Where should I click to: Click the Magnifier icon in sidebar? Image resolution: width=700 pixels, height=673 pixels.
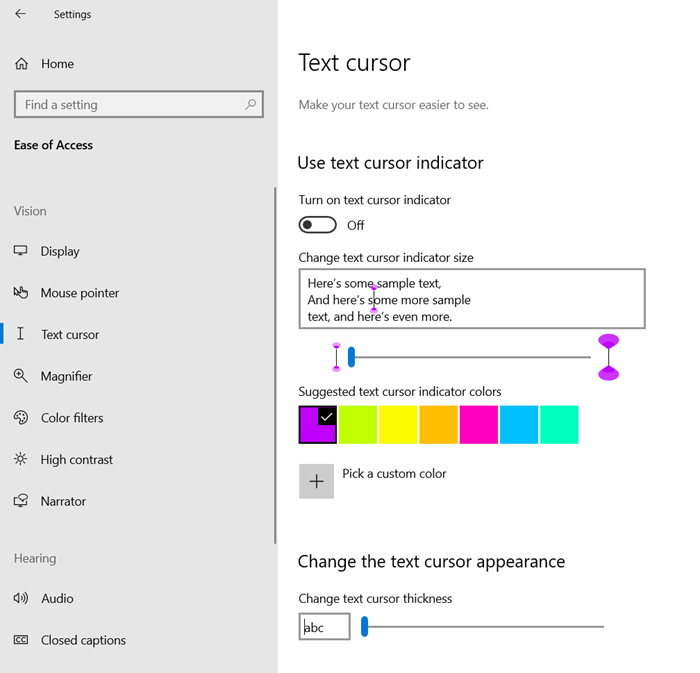[x=21, y=376]
